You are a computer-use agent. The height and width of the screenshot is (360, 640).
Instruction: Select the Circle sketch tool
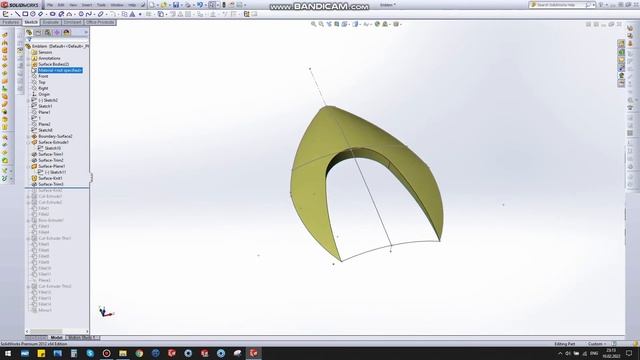tap(33, 14)
